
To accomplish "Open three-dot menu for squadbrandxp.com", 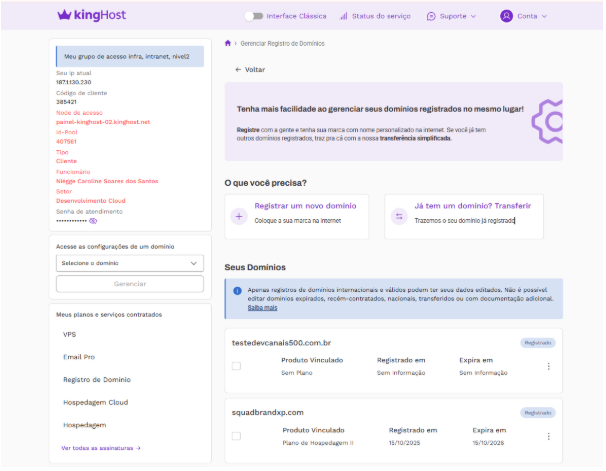I will coord(548,437).
